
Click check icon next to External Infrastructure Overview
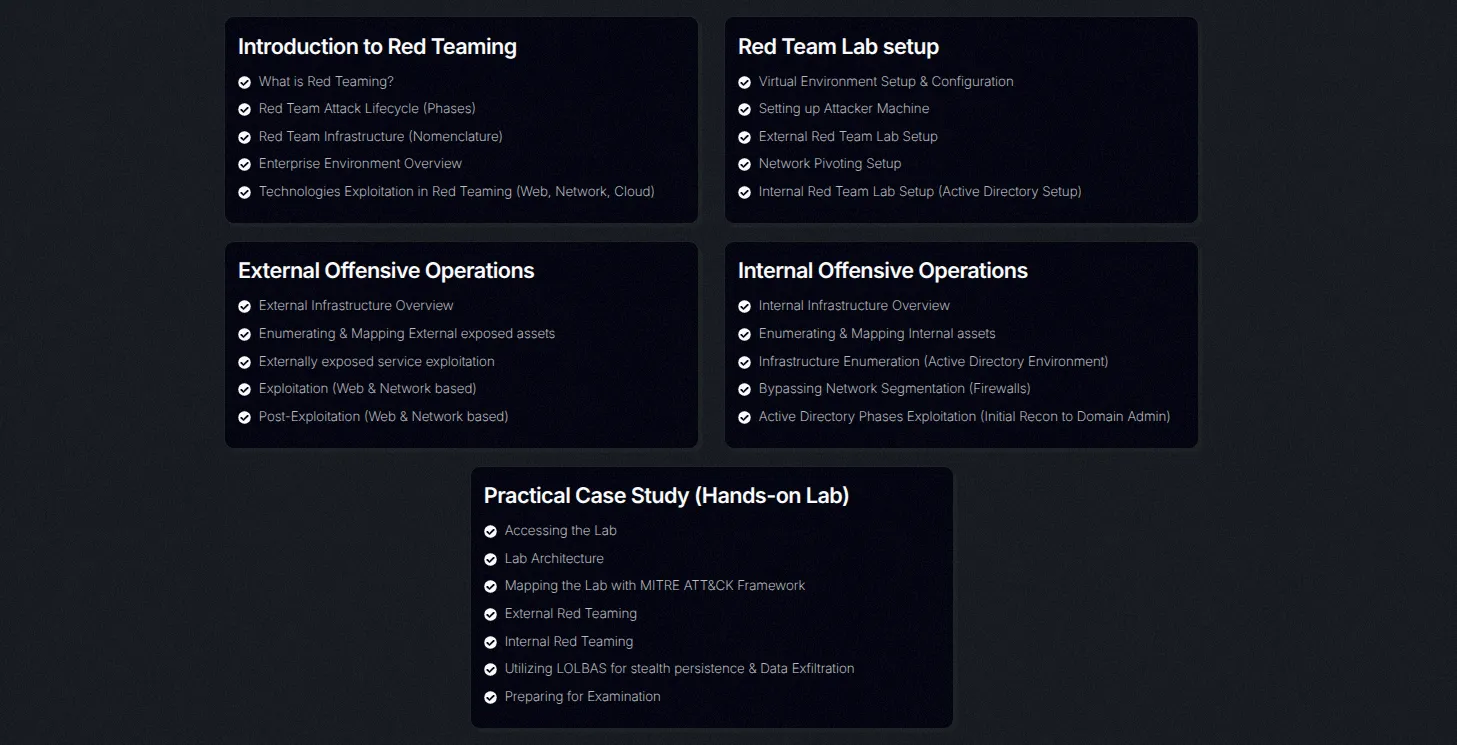pyautogui.click(x=244, y=306)
